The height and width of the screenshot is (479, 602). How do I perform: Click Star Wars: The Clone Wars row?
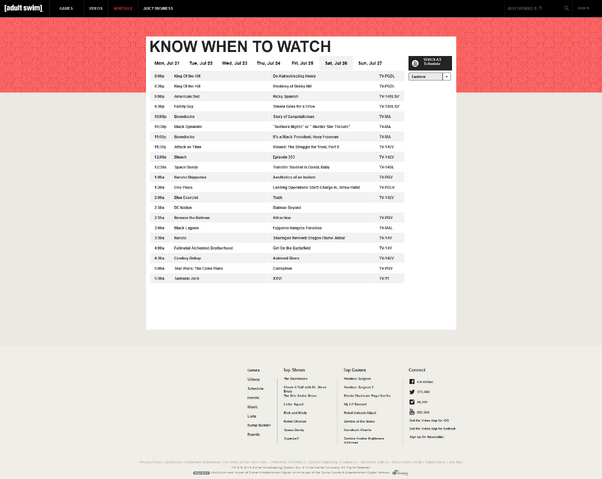point(277,268)
